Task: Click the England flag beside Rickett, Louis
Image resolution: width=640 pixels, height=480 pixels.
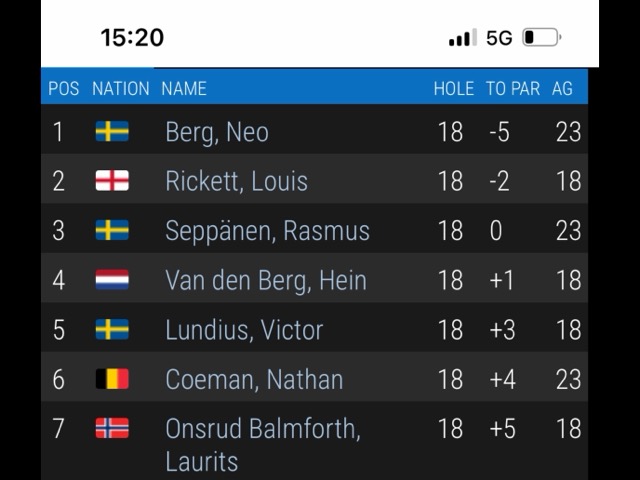Action: [112, 181]
